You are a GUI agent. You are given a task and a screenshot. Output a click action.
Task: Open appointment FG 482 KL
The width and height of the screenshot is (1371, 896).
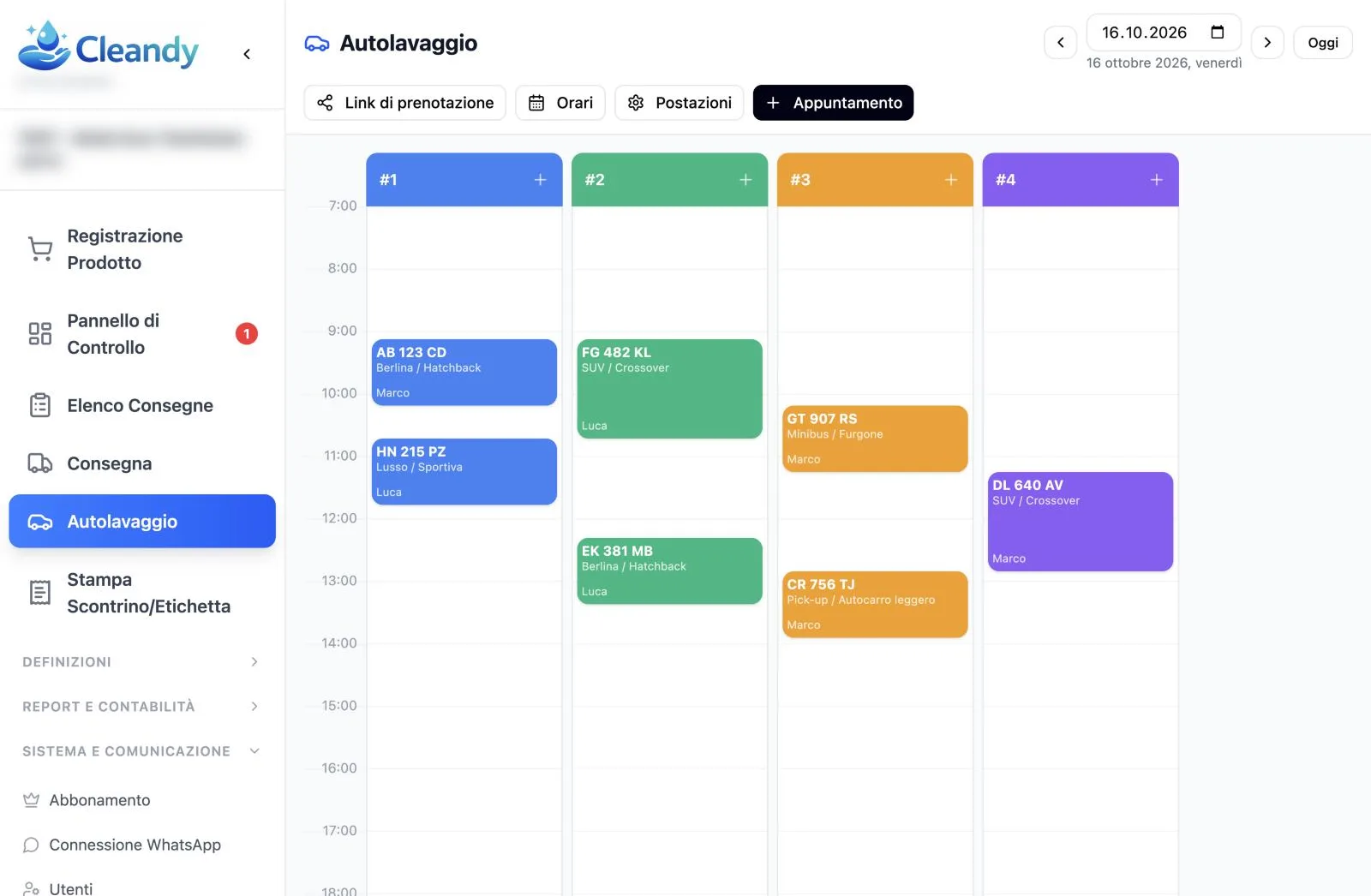(x=670, y=389)
